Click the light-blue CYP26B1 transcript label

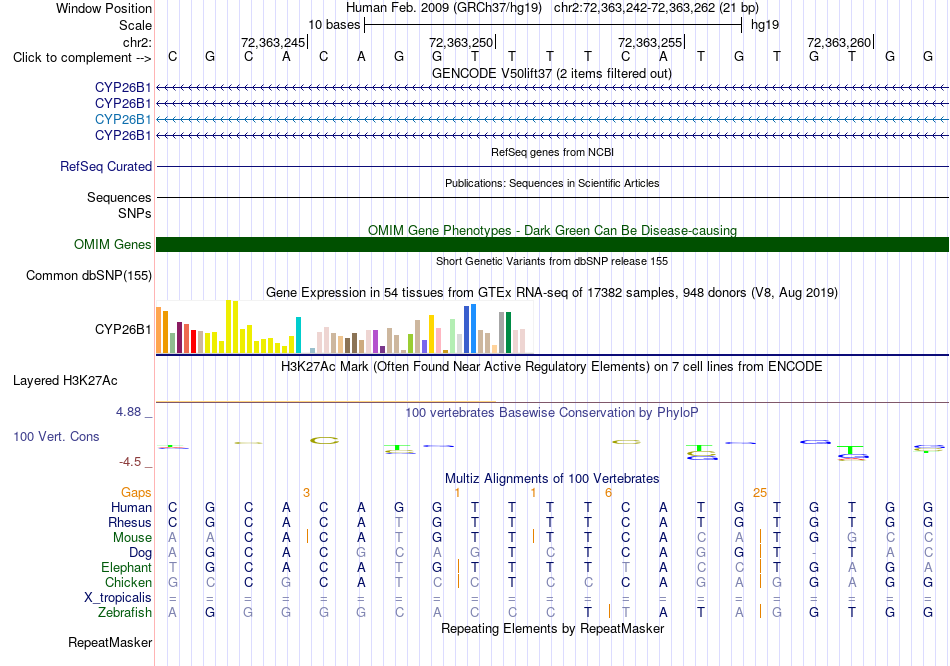click(123, 119)
